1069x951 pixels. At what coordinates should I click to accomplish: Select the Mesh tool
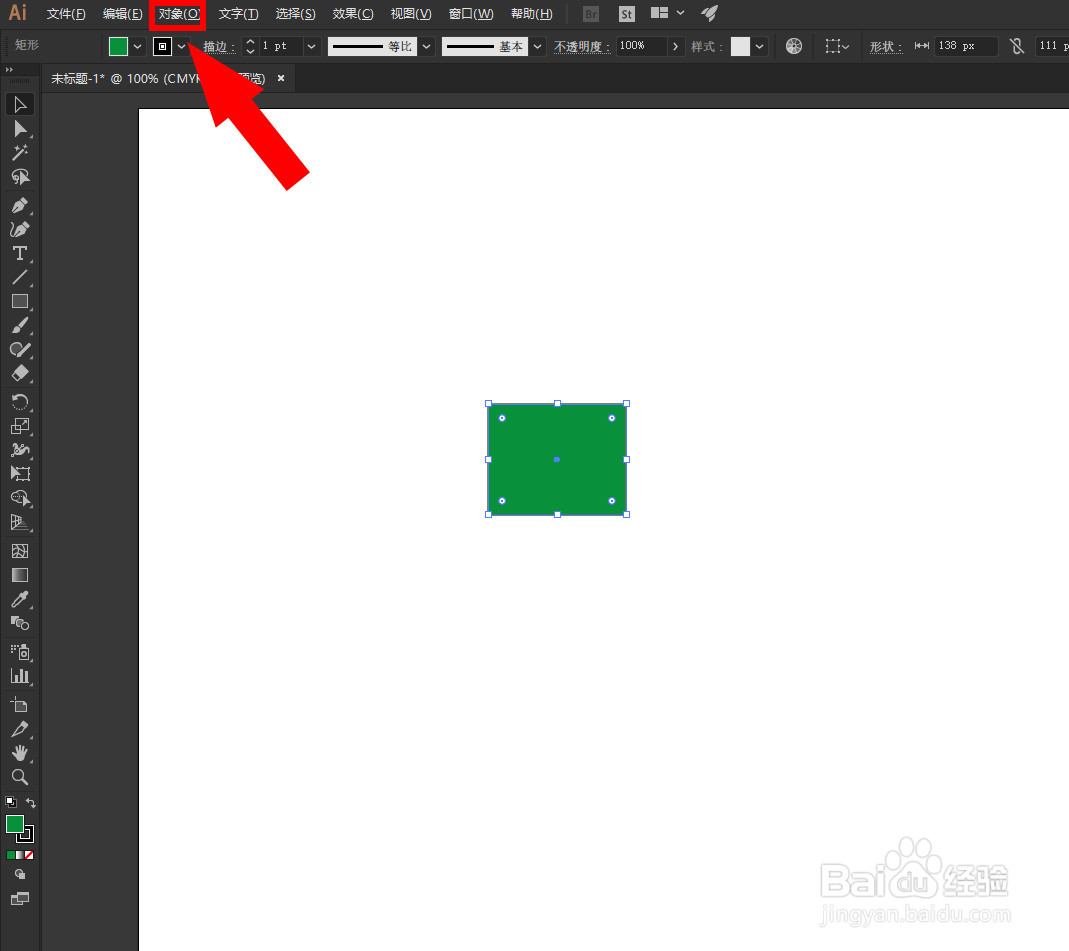(20, 551)
